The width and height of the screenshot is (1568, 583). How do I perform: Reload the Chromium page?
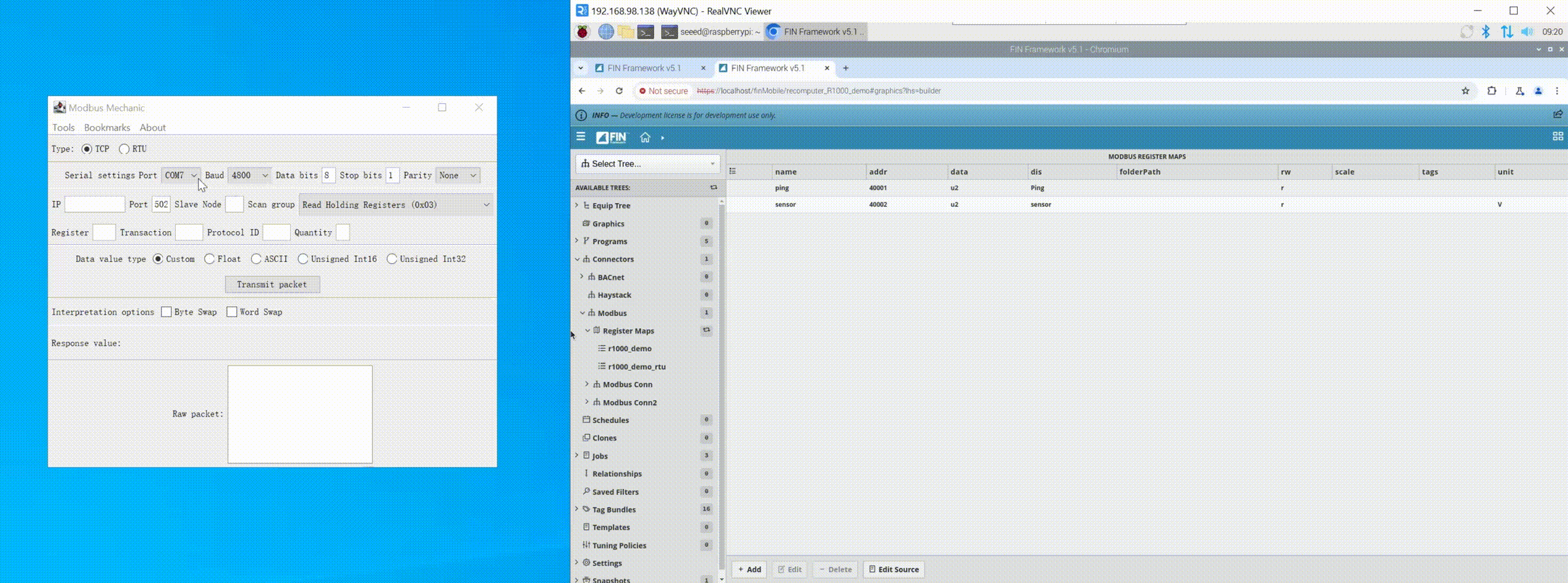(619, 91)
